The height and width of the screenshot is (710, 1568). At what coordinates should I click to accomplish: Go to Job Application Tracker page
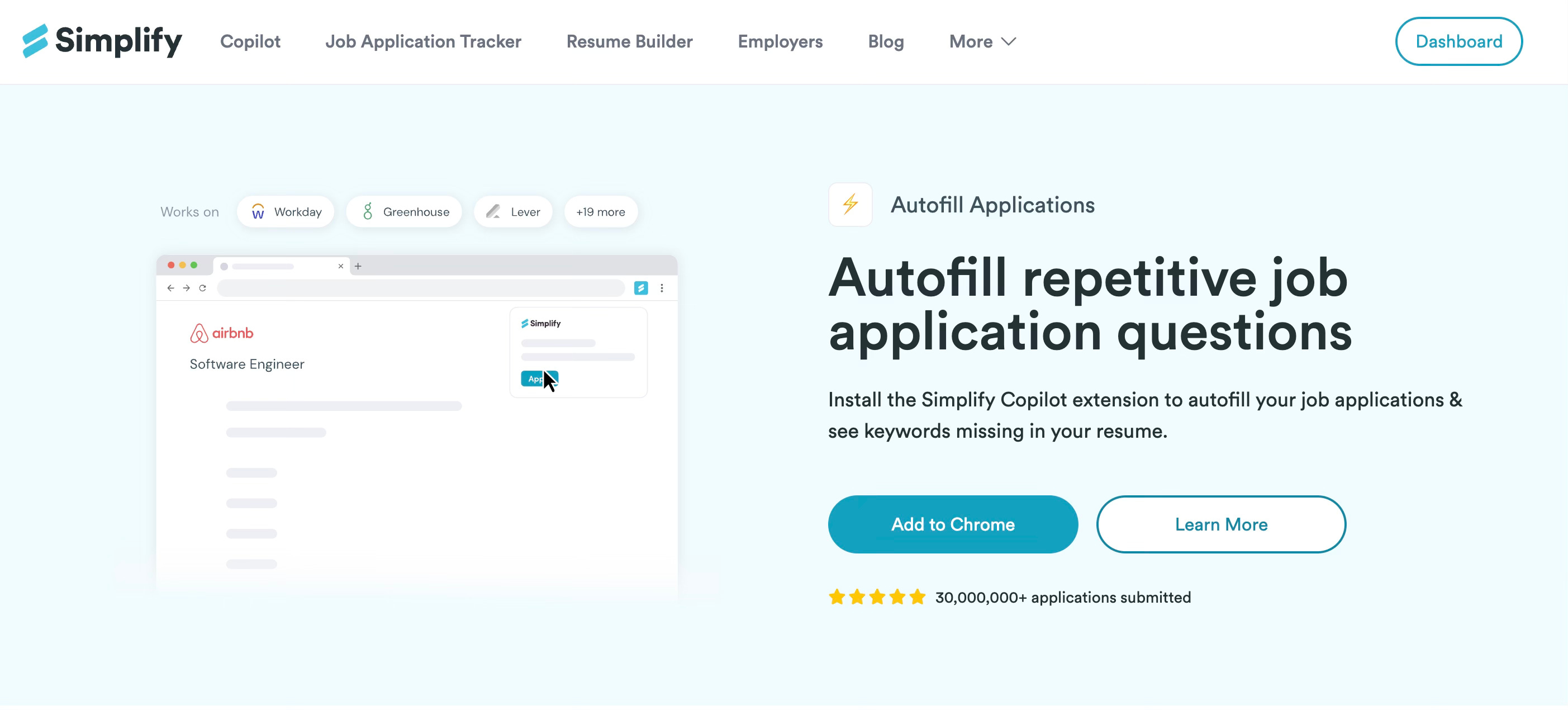pos(423,41)
